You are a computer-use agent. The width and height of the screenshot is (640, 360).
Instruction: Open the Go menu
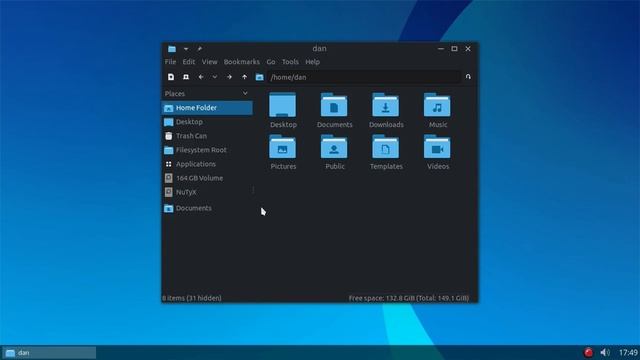271,62
